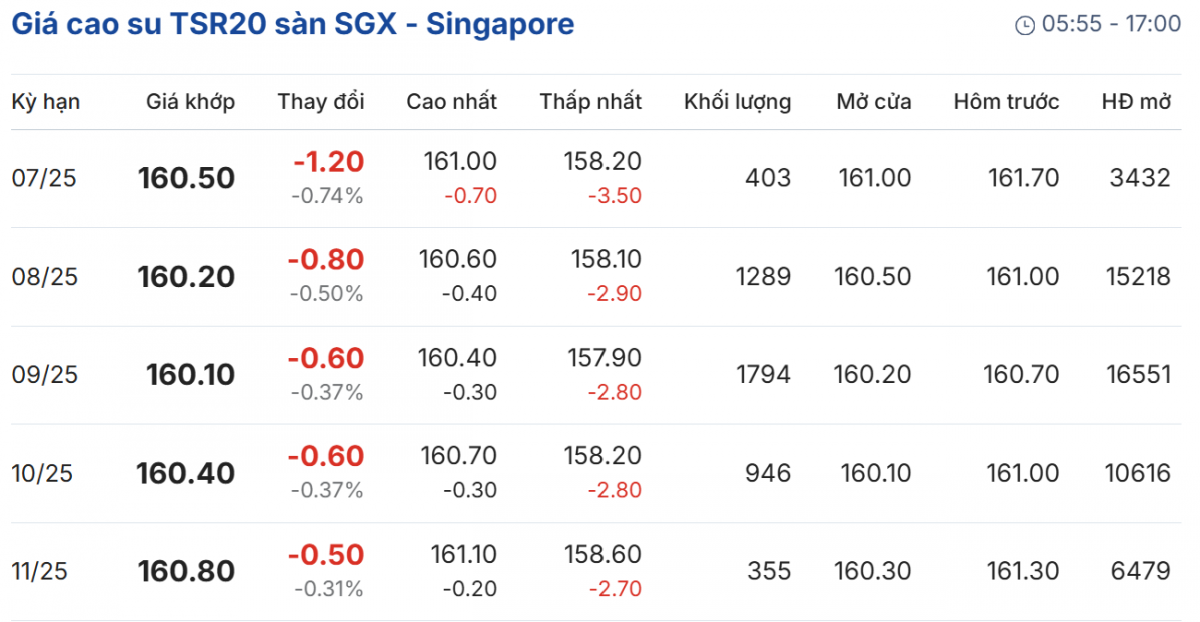Click the Giá khớp column header
1200x622 pixels.
point(191,101)
